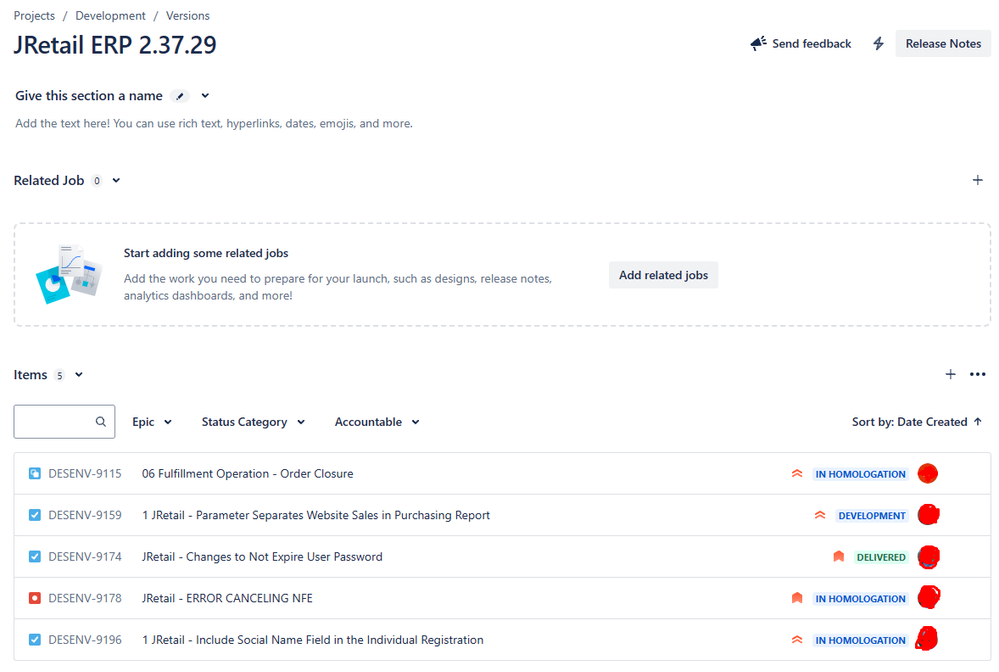This screenshot has width=999, height=672.
Task: Click the Start adding some related jobs heading
Action: pyautogui.click(x=206, y=253)
